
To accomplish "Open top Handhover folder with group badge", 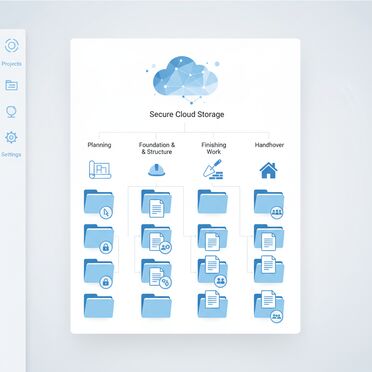I will pyautogui.click(x=269, y=204).
